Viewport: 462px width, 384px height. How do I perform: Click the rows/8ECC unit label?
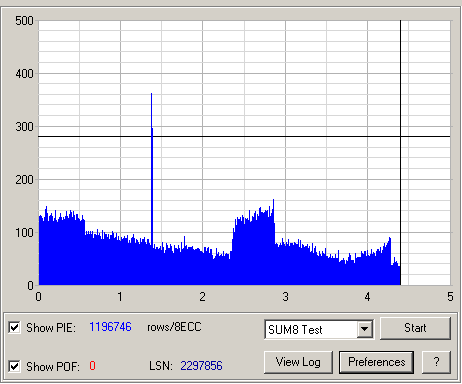[174, 327]
